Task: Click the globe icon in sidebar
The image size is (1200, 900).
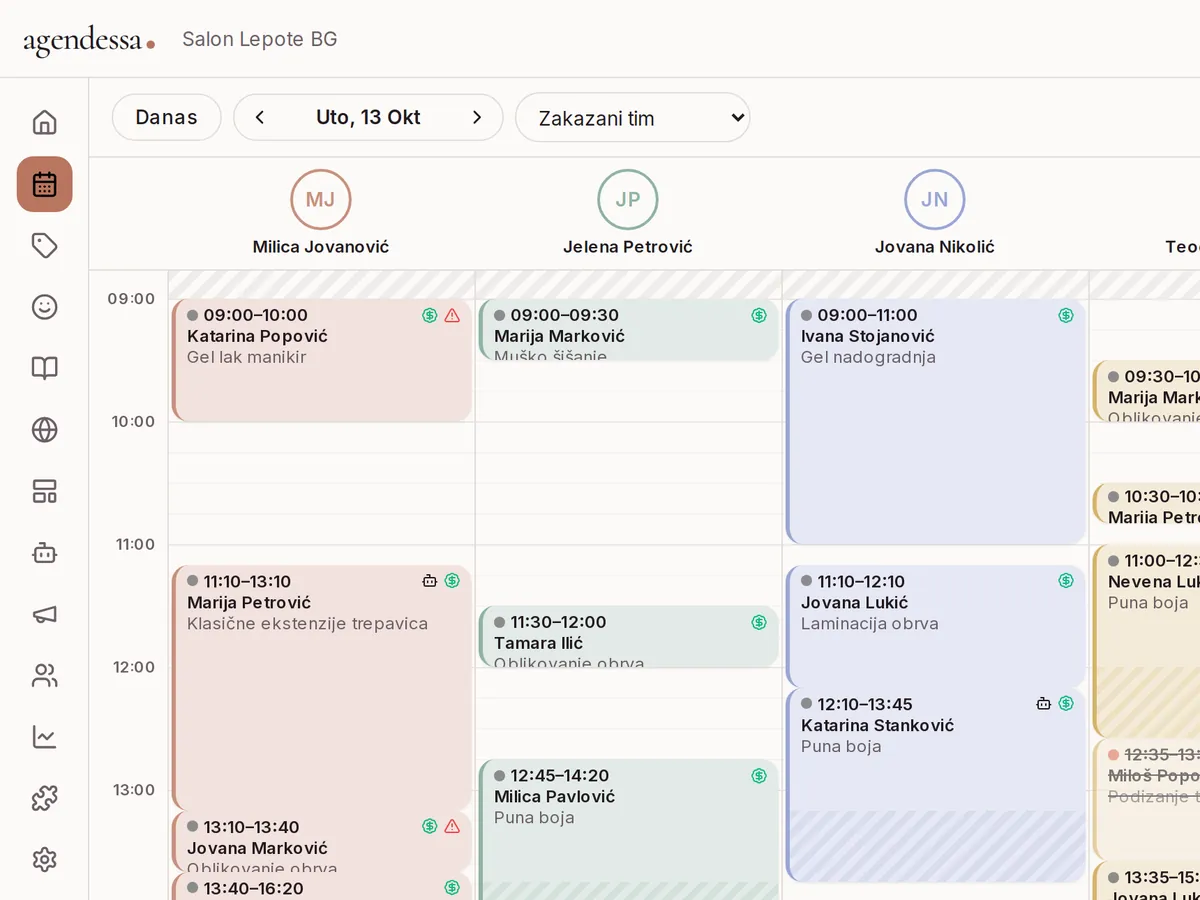Action: pos(44,430)
